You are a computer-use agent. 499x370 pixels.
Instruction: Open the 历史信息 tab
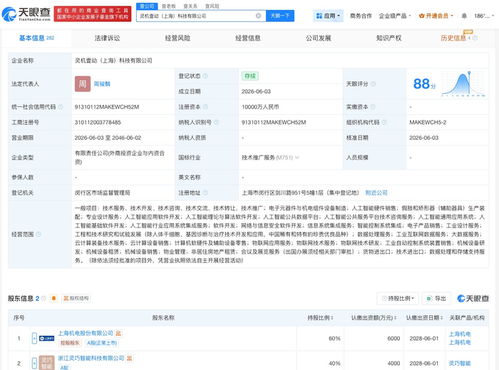coord(453,38)
